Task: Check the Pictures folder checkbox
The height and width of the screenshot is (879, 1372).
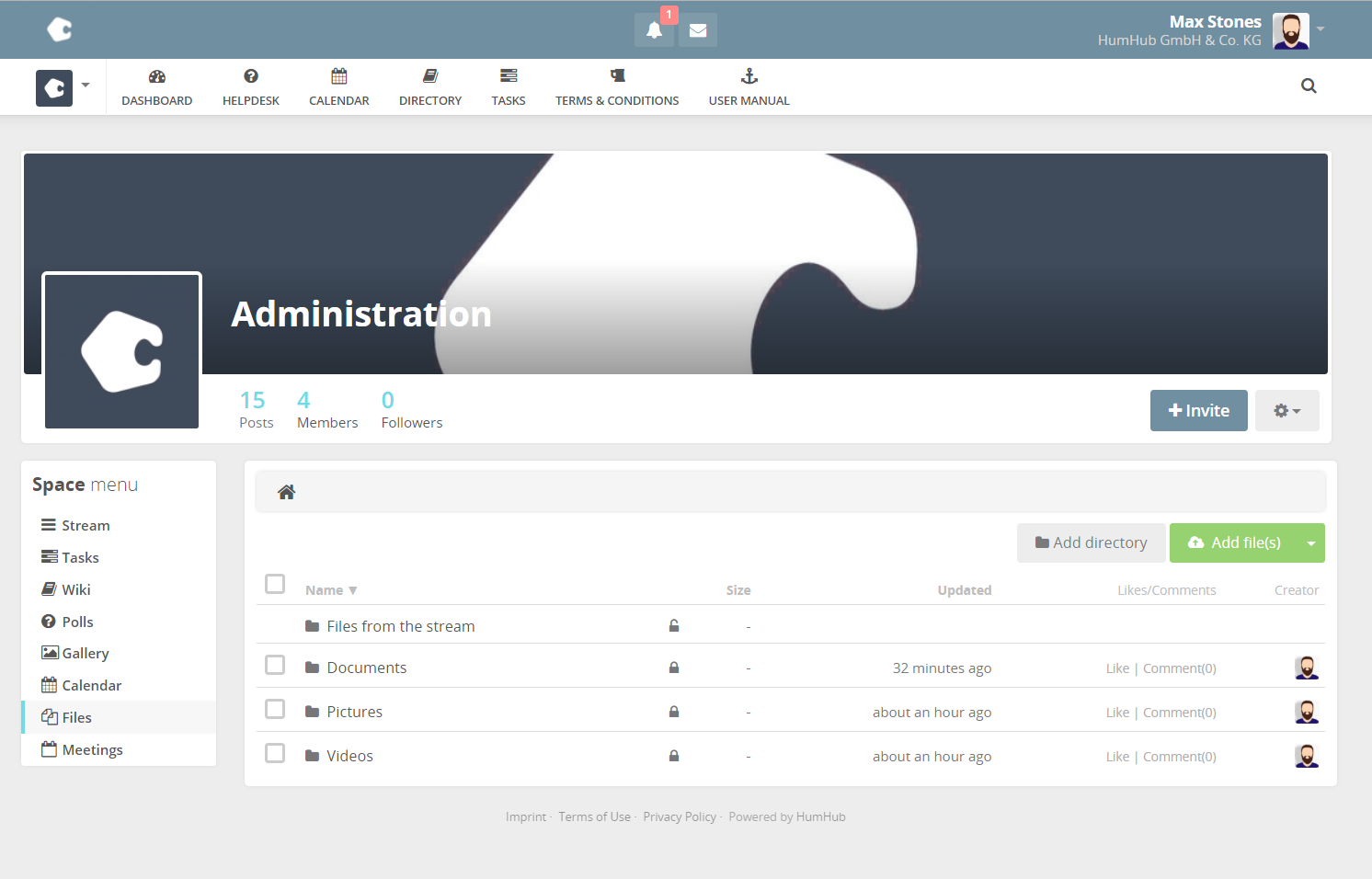Action: (275, 709)
